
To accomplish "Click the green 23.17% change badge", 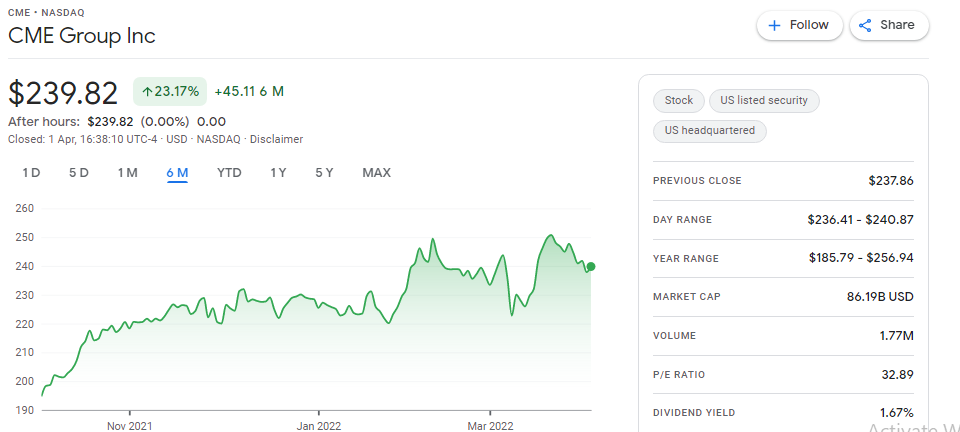I will tap(170, 92).
